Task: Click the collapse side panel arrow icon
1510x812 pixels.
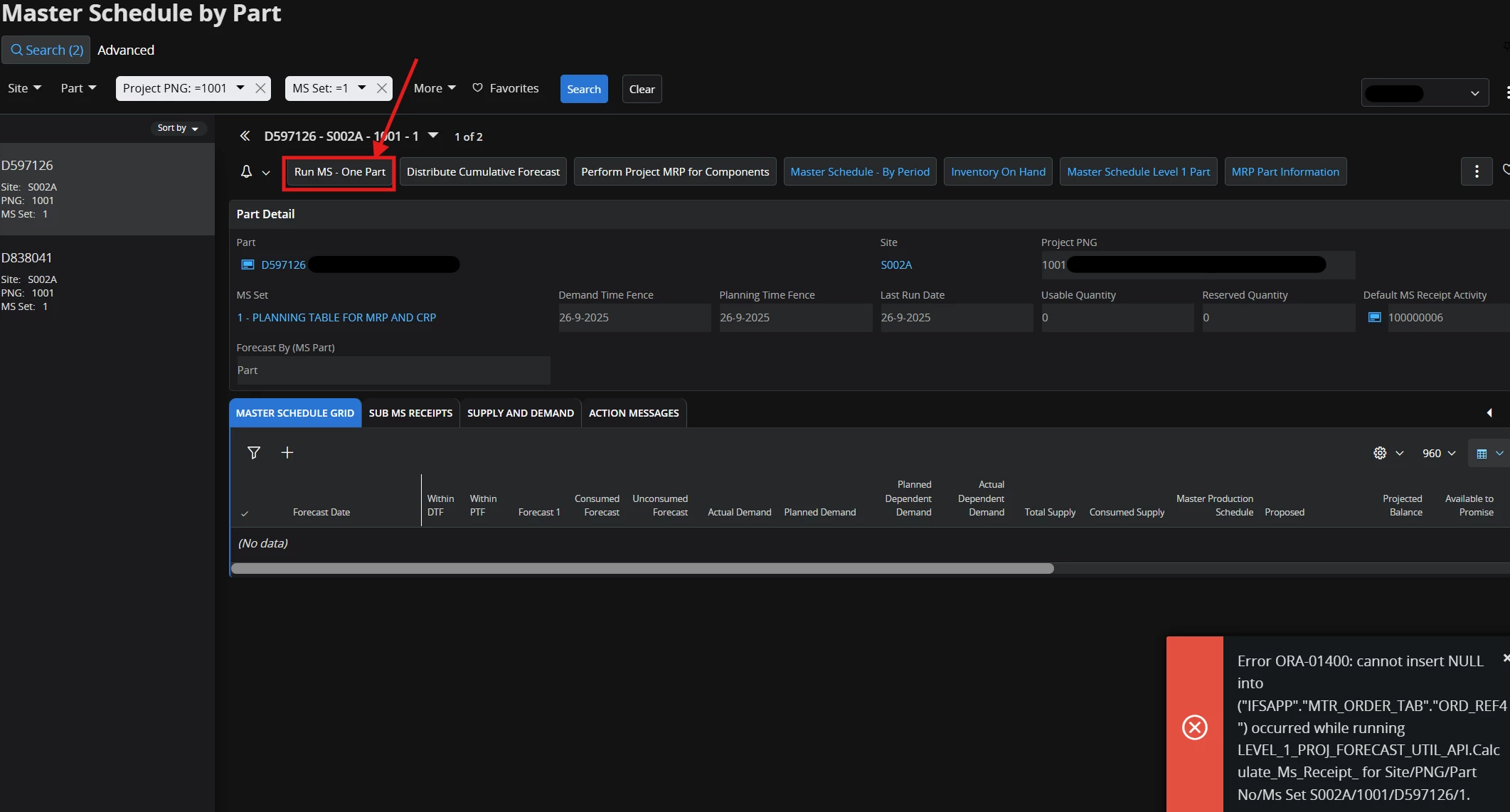Action: pyautogui.click(x=1489, y=412)
